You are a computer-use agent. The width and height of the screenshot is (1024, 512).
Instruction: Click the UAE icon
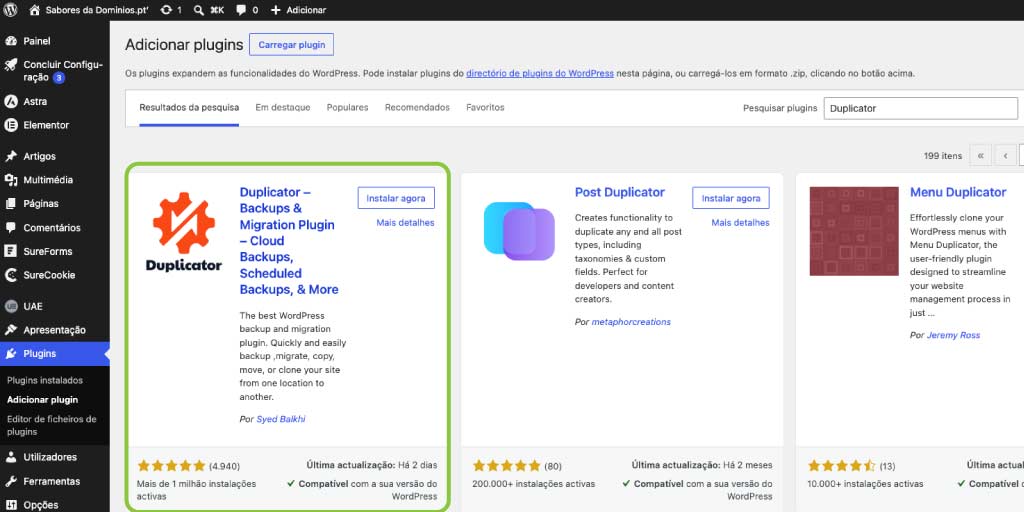10,306
